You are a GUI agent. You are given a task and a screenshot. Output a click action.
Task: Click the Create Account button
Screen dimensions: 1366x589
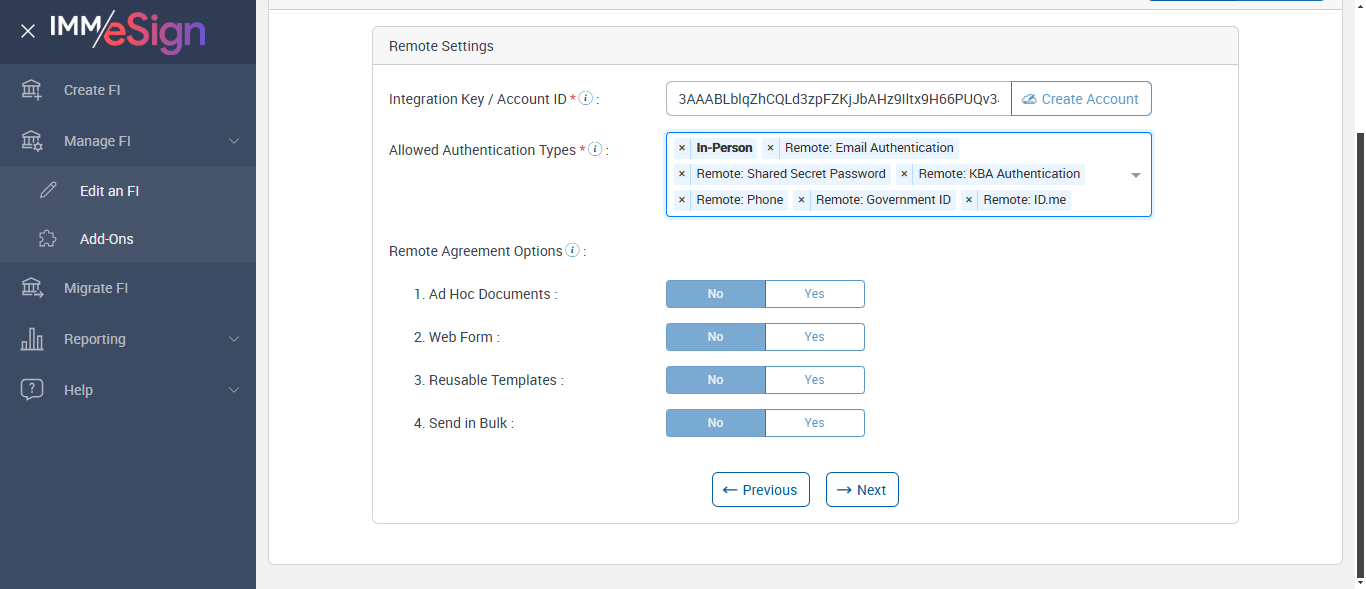click(1081, 99)
